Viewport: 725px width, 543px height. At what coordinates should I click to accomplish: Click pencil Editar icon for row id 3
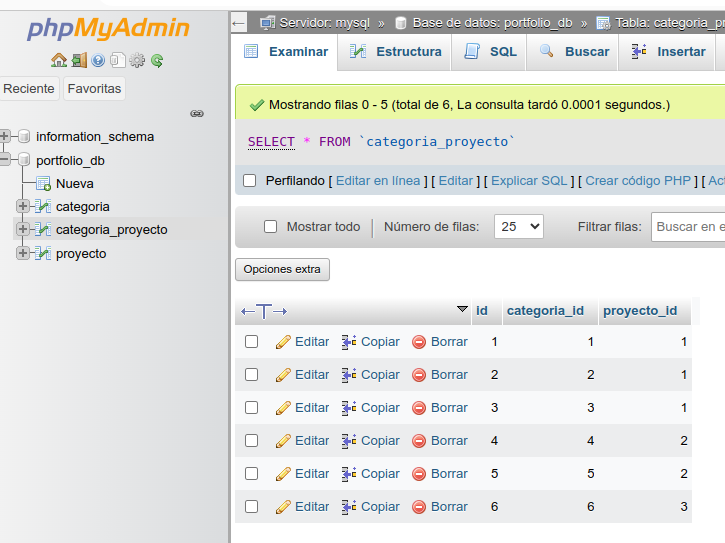click(x=283, y=408)
